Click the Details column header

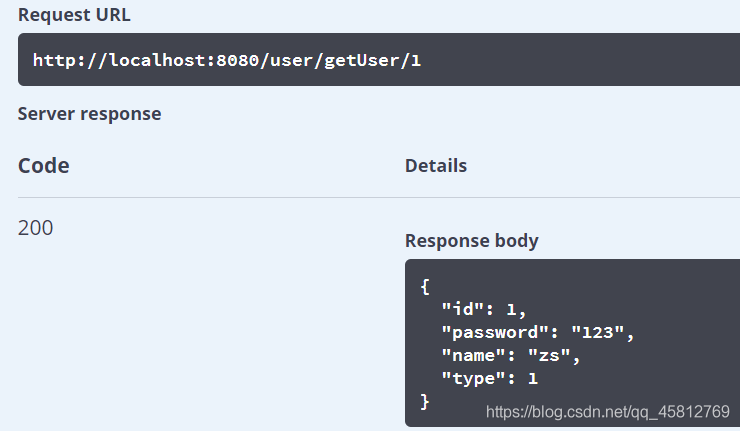point(436,166)
